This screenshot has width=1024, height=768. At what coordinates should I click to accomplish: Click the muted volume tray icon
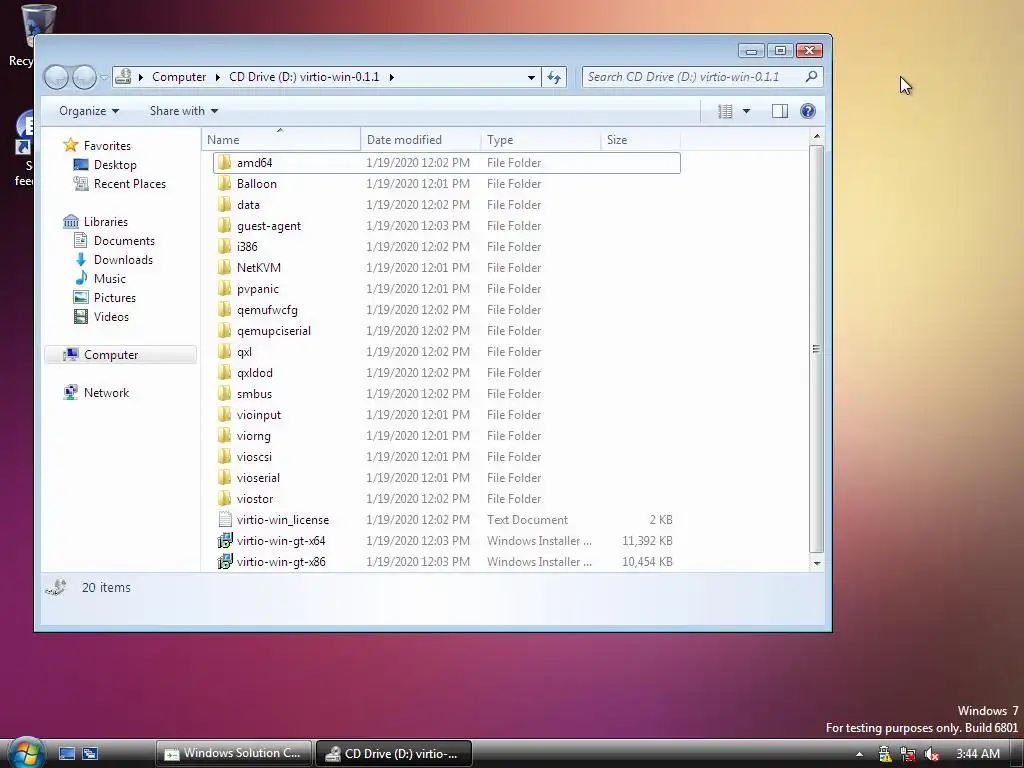point(931,754)
